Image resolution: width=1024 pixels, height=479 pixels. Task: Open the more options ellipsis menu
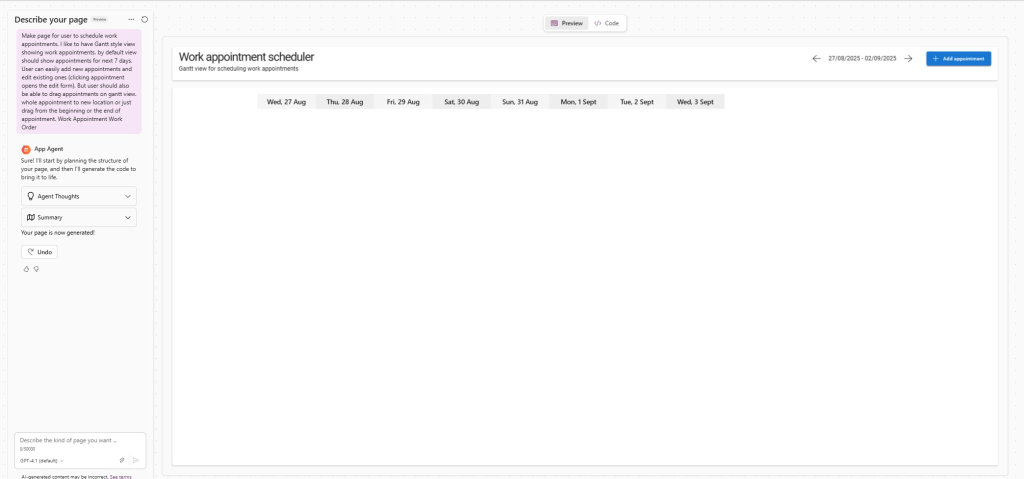[x=131, y=19]
